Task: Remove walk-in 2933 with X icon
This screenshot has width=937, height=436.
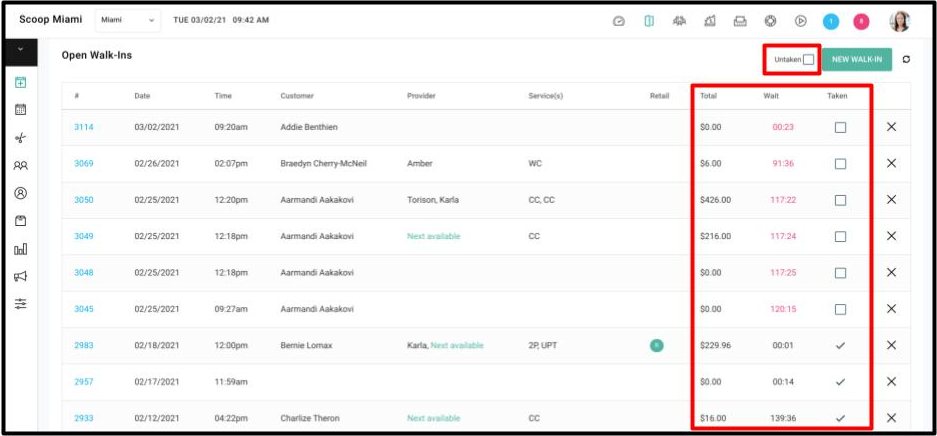Action: (891, 418)
